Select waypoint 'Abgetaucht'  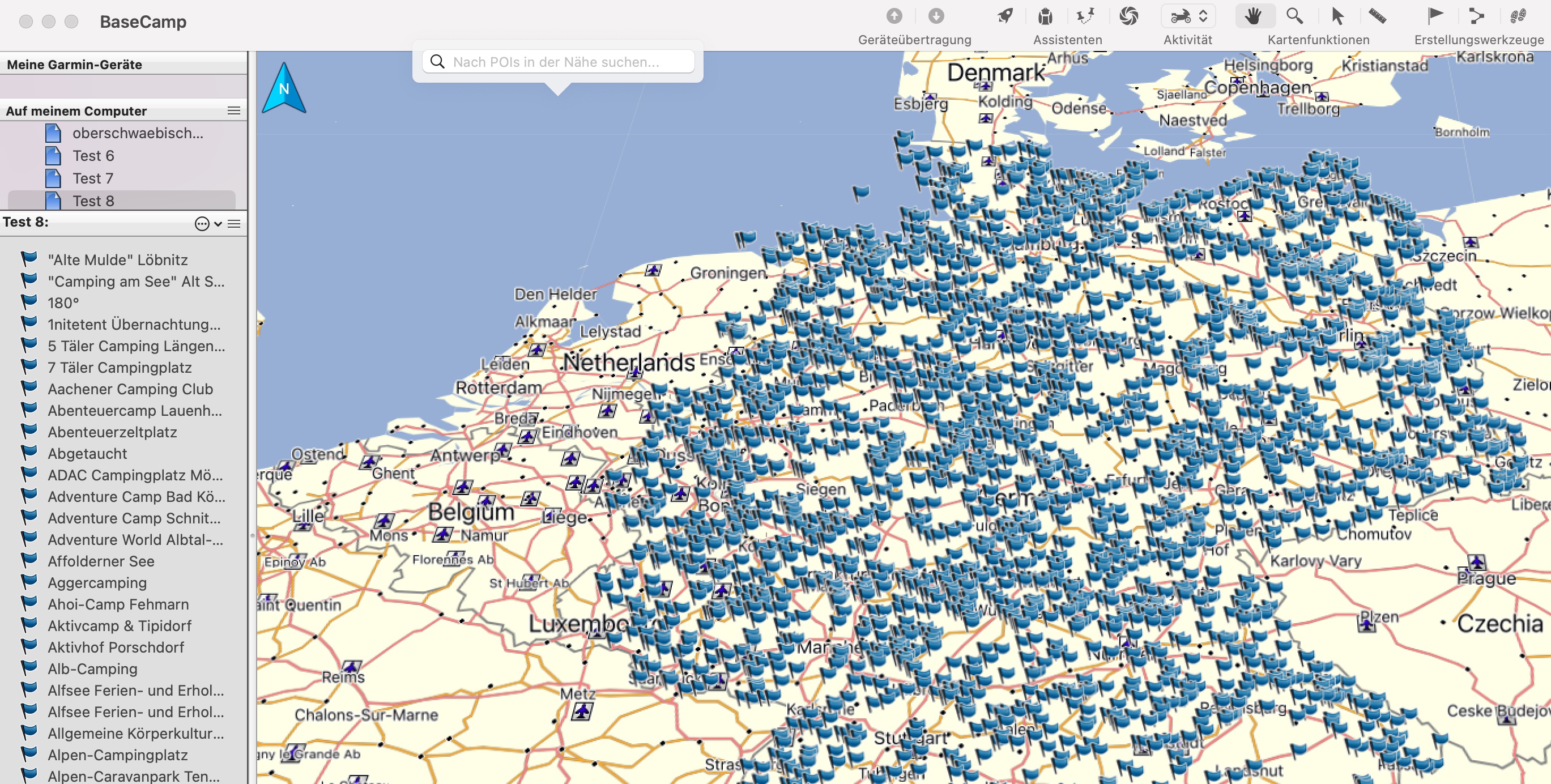pos(87,453)
